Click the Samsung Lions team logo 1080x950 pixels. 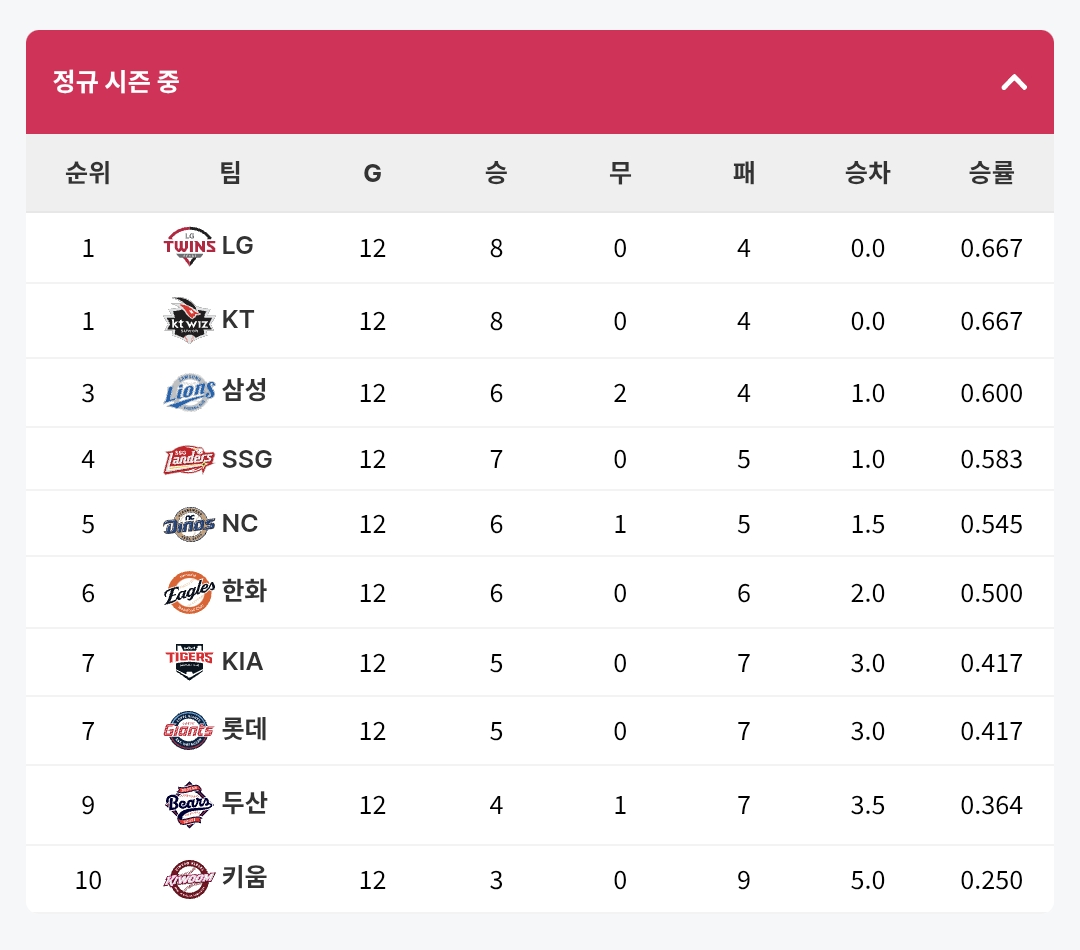[189, 392]
